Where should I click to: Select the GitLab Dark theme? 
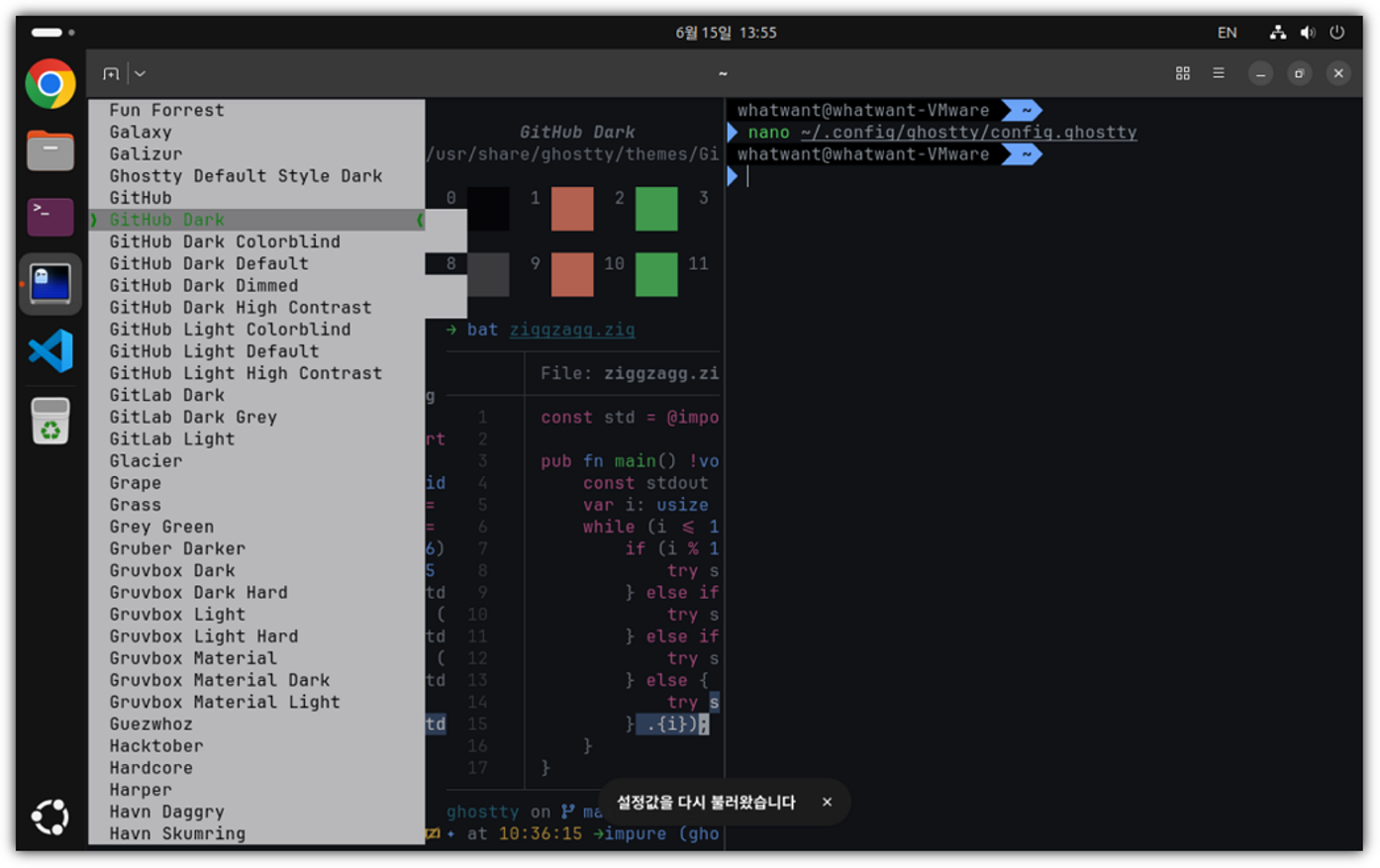coord(256,395)
